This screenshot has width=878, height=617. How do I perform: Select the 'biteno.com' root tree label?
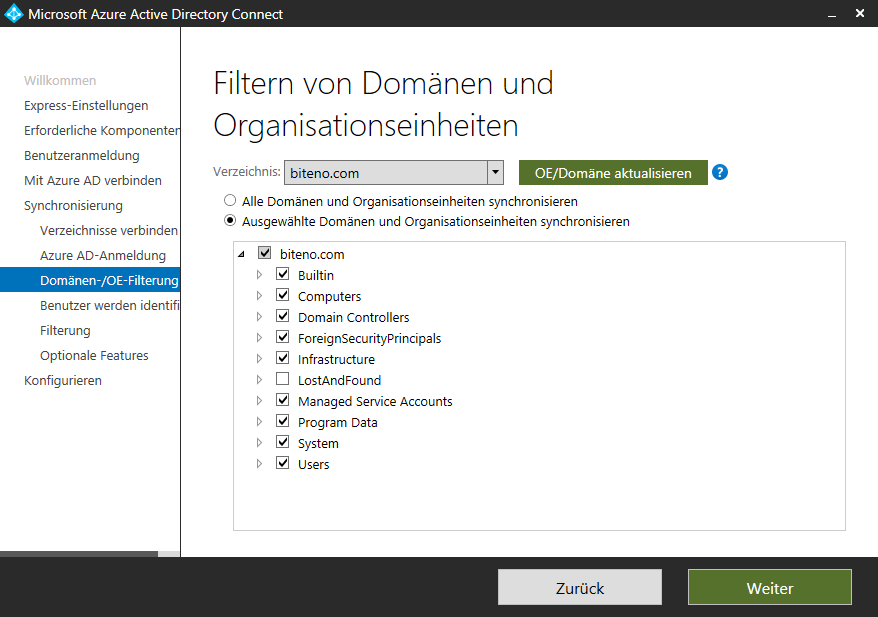click(312, 254)
